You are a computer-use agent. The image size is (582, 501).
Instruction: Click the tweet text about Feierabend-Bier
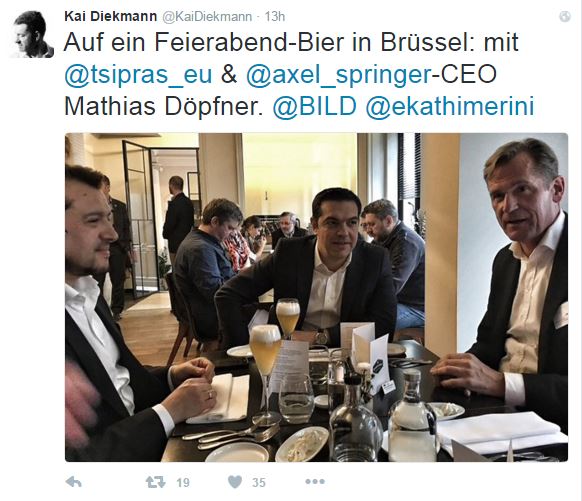[x=299, y=74]
